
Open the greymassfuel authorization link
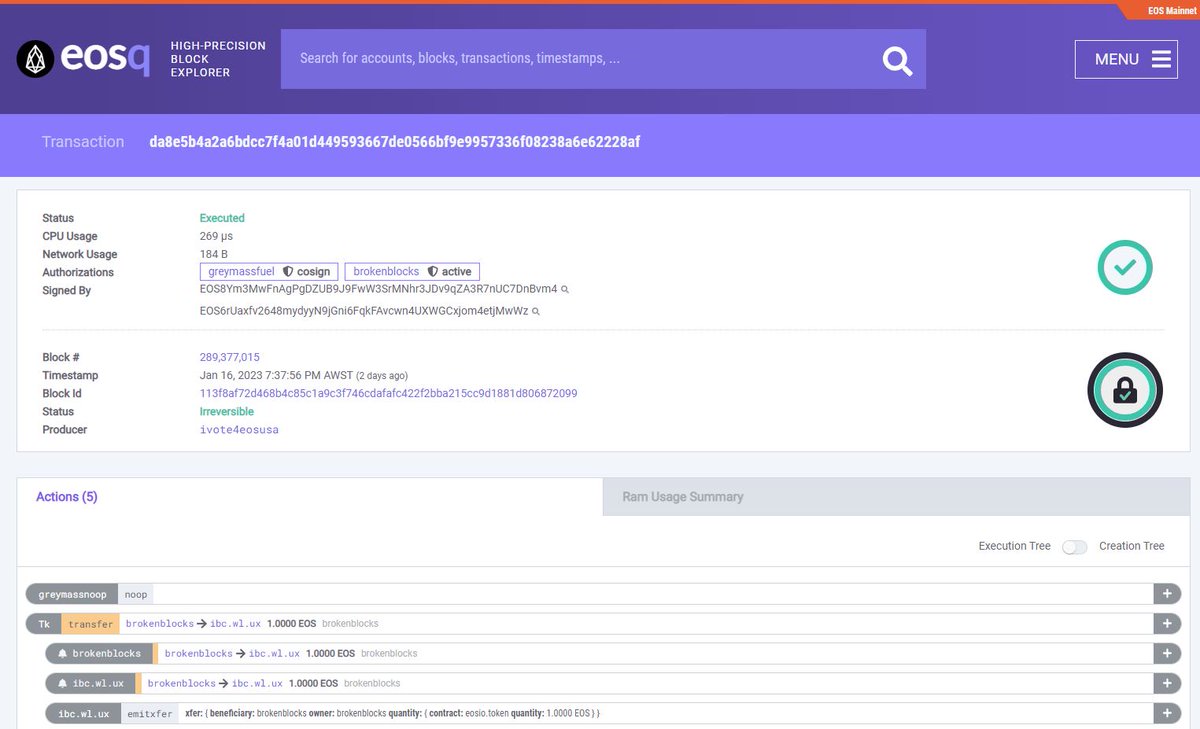click(241, 271)
